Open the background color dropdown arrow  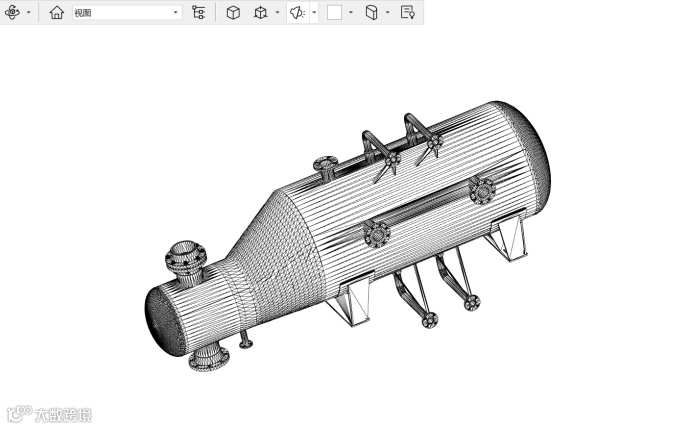point(351,12)
